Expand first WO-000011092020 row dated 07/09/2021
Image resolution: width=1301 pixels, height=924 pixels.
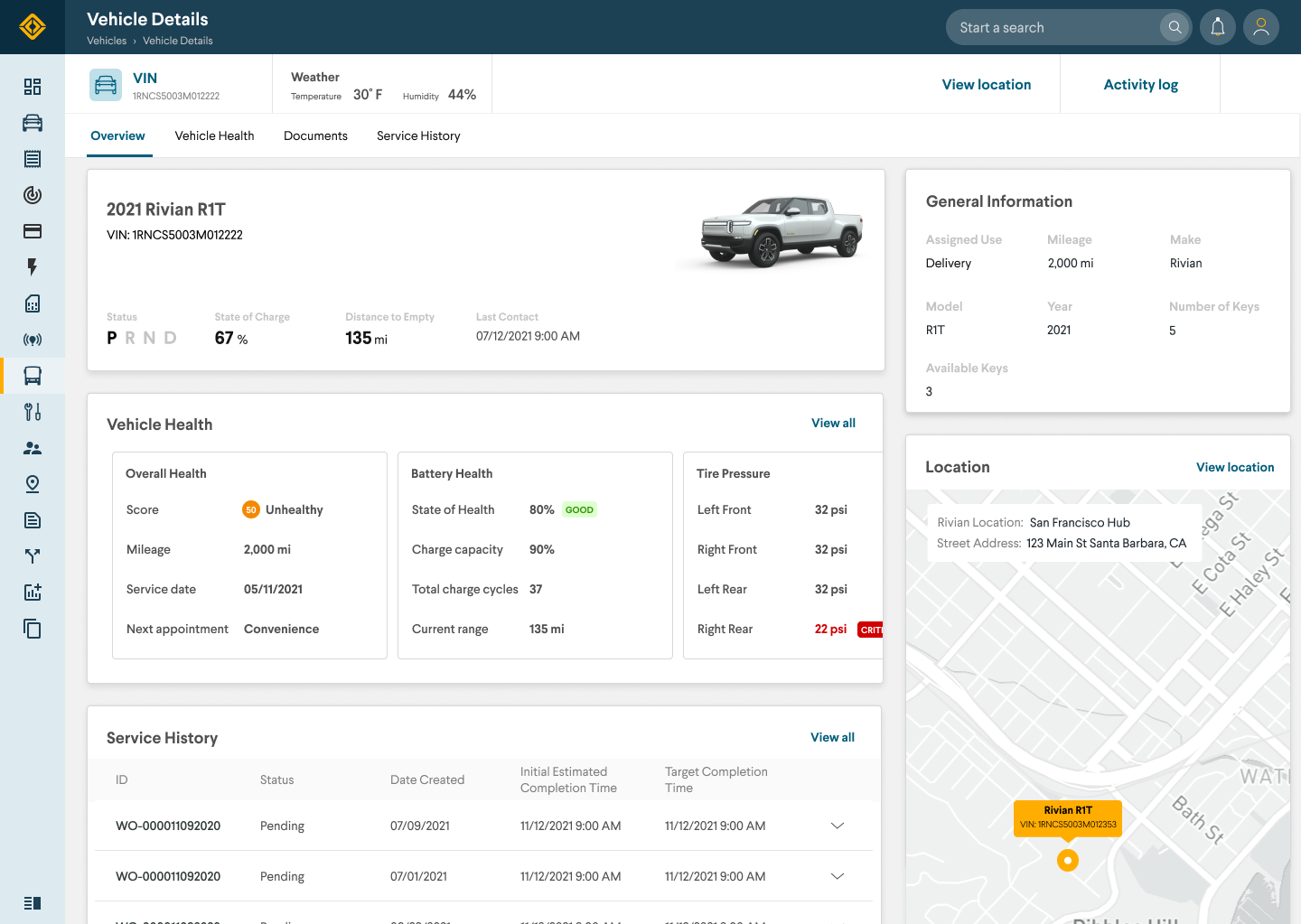[x=838, y=826]
